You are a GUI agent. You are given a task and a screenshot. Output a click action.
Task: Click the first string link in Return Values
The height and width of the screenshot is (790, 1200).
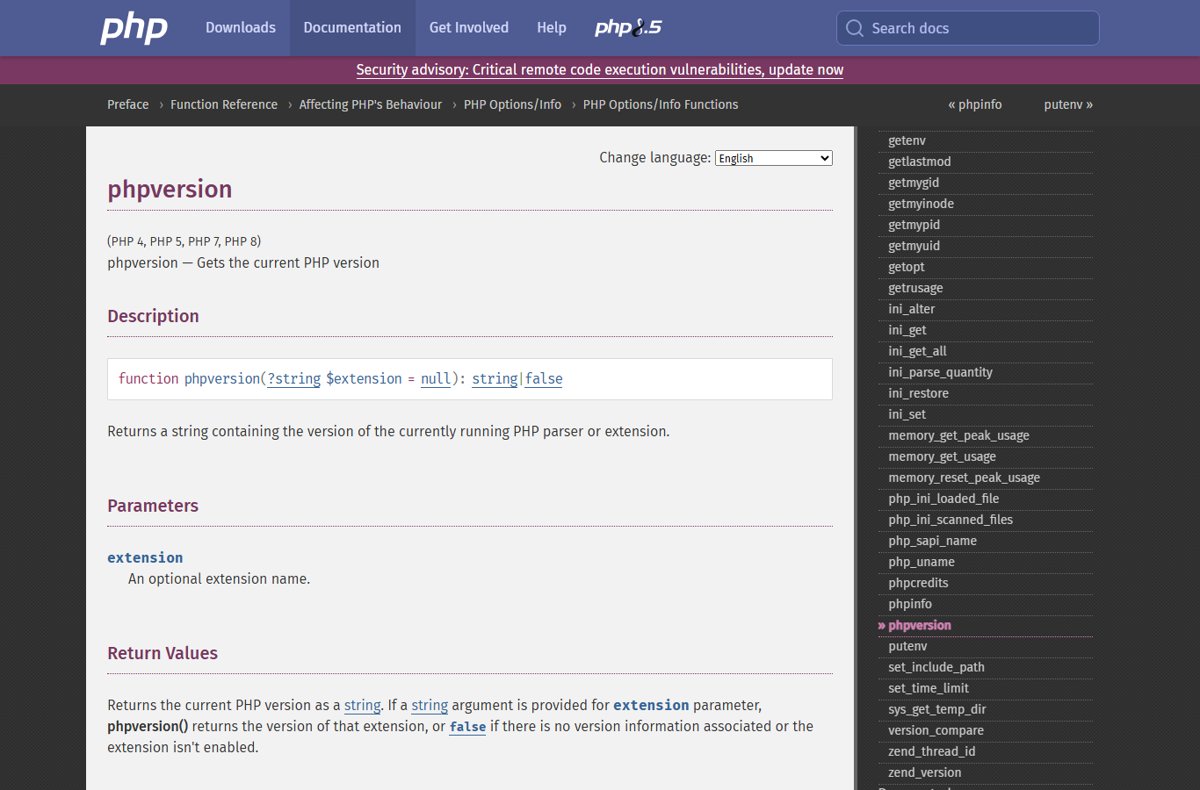pyautogui.click(x=362, y=705)
